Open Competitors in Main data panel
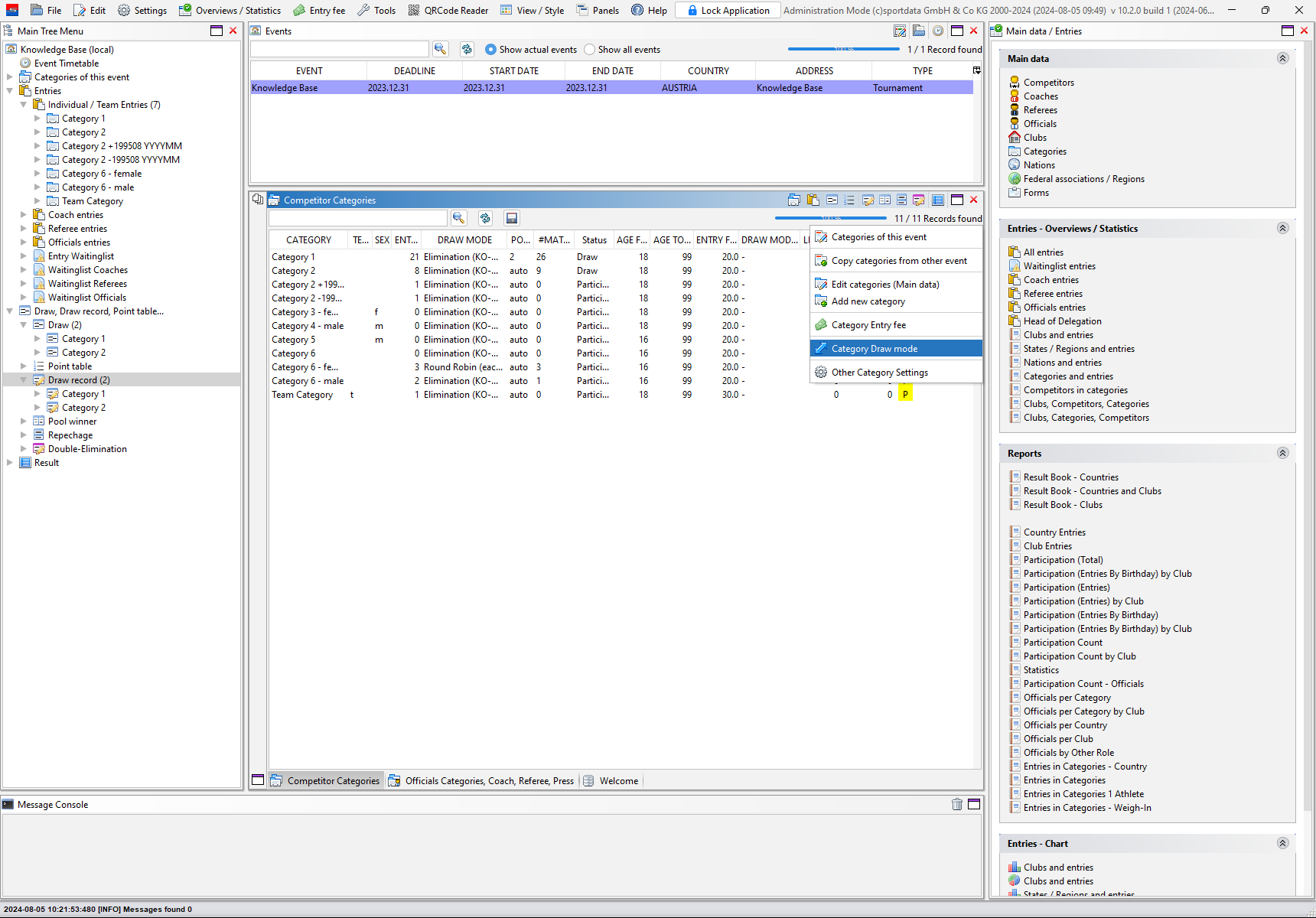 click(1049, 83)
